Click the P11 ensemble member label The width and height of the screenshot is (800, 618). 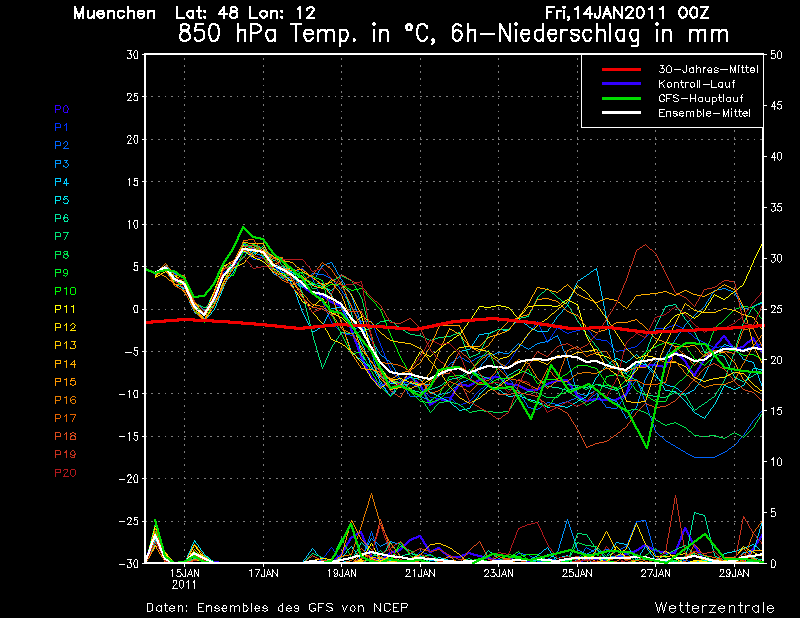pos(65,309)
